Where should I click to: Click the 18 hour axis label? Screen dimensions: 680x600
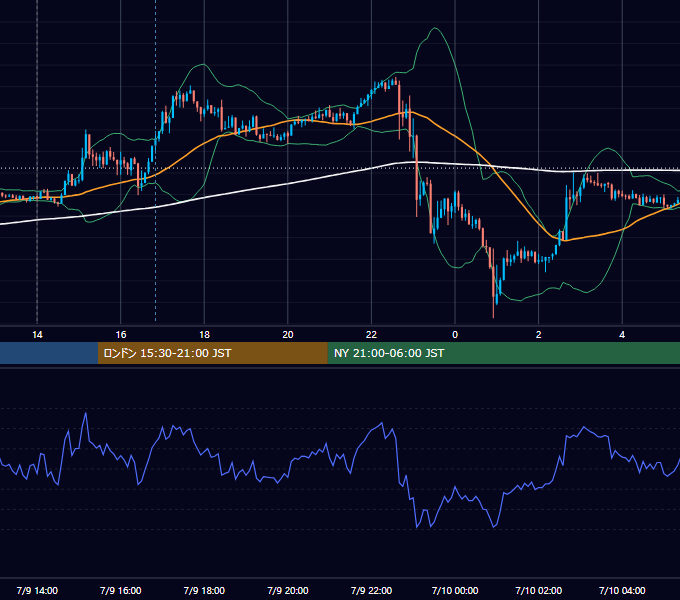point(204,335)
